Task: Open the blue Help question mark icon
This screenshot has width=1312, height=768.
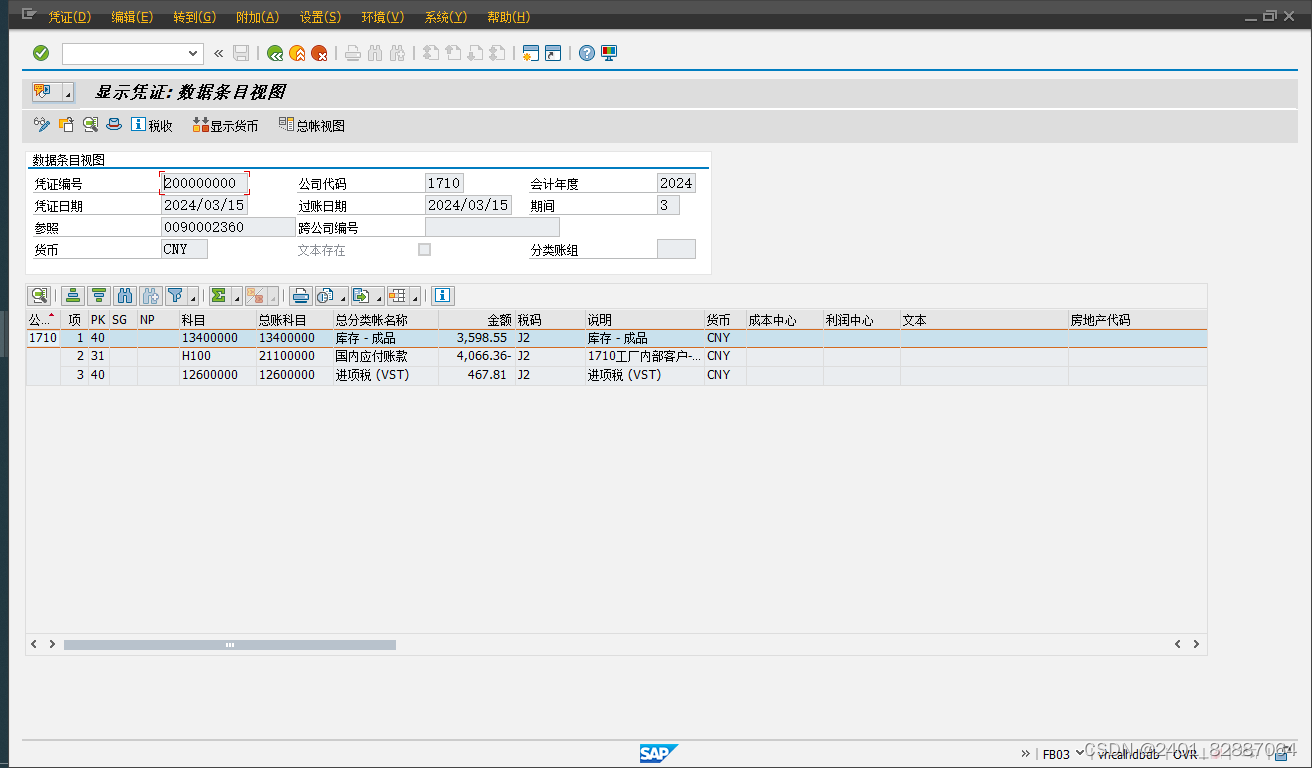Action: tap(587, 53)
